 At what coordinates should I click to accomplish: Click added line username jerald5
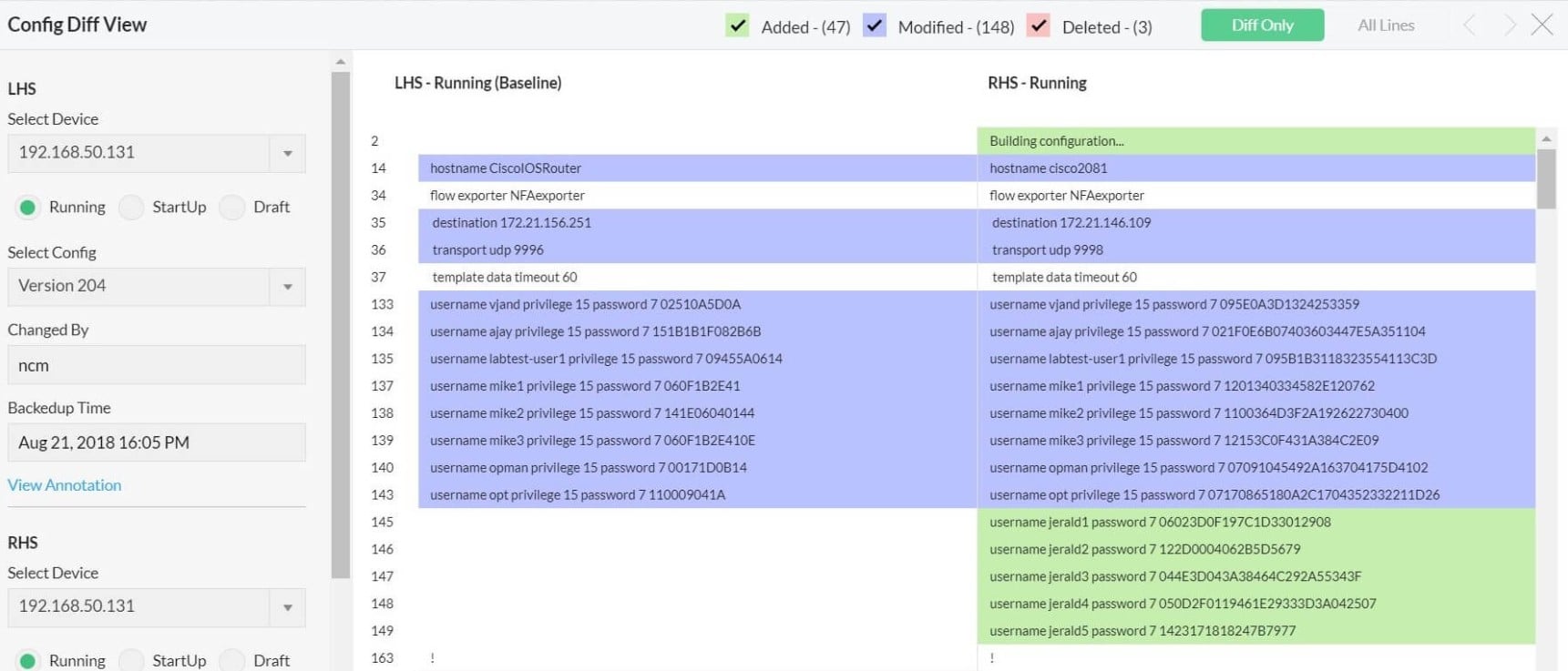pos(1256,631)
